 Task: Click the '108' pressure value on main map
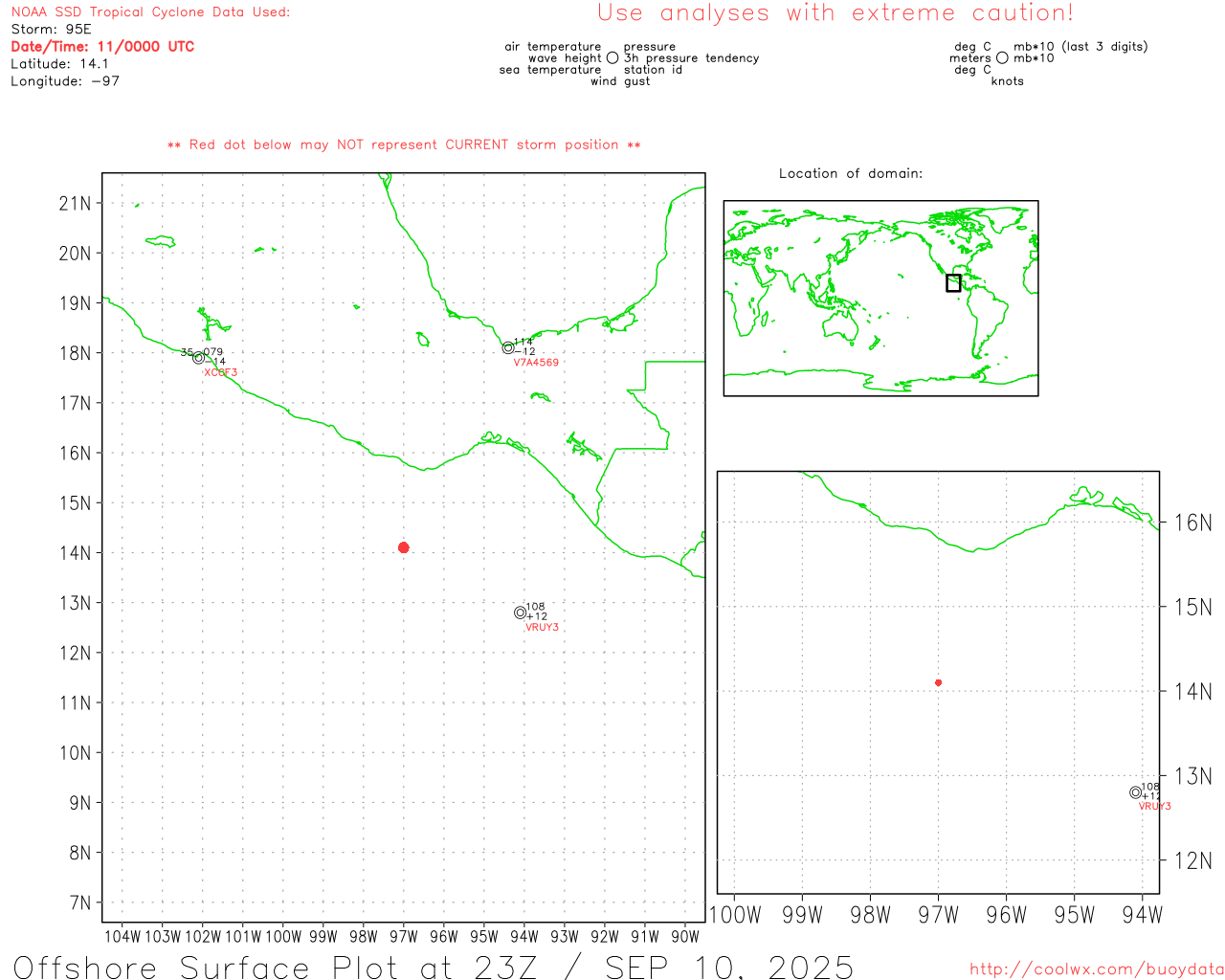[536, 607]
